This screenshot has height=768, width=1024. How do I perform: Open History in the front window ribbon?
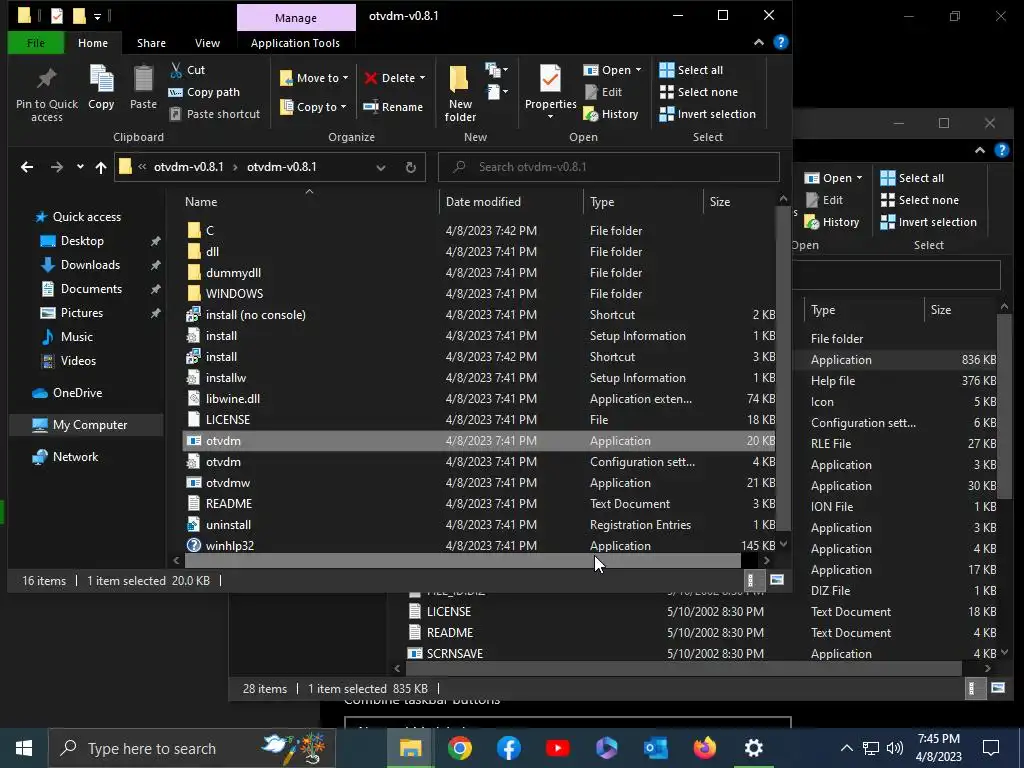pos(611,114)
